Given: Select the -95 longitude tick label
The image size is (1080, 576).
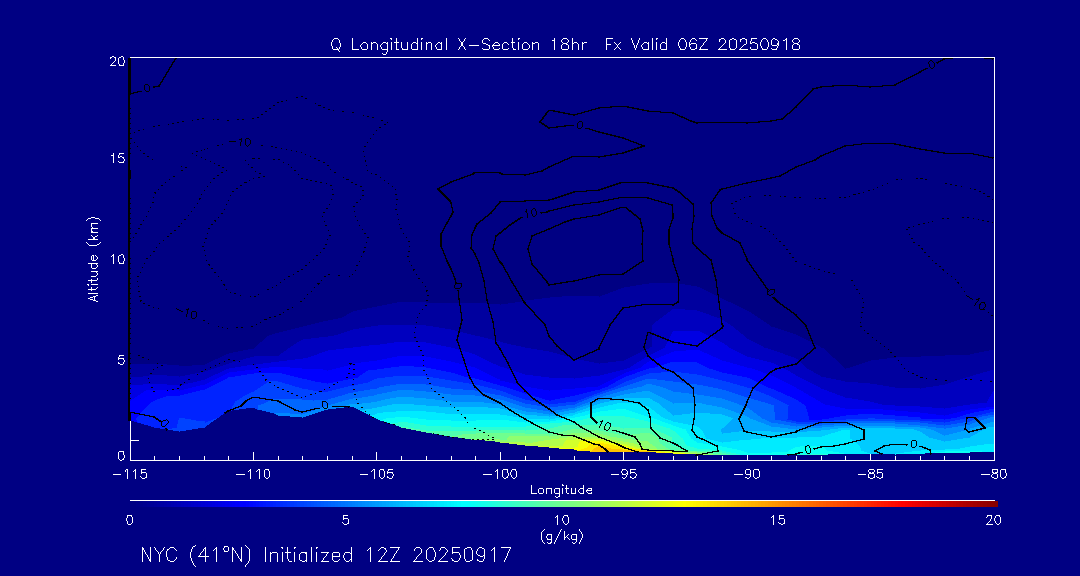Looking at the screenshot, I should 622,472.
